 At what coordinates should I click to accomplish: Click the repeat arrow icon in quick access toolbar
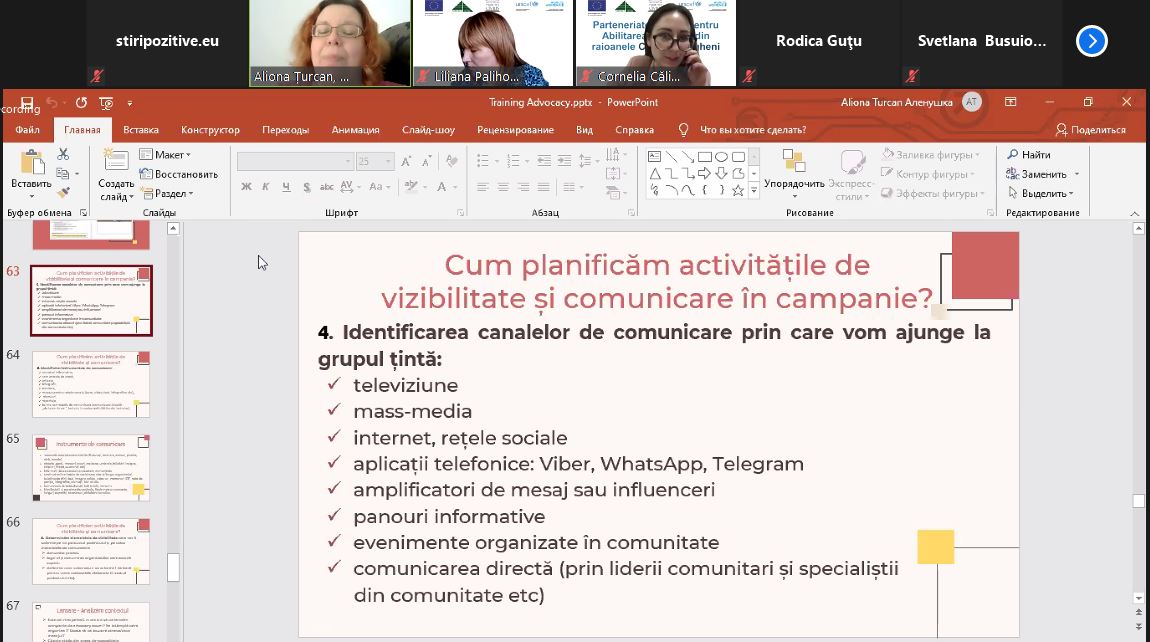point(81,102)
